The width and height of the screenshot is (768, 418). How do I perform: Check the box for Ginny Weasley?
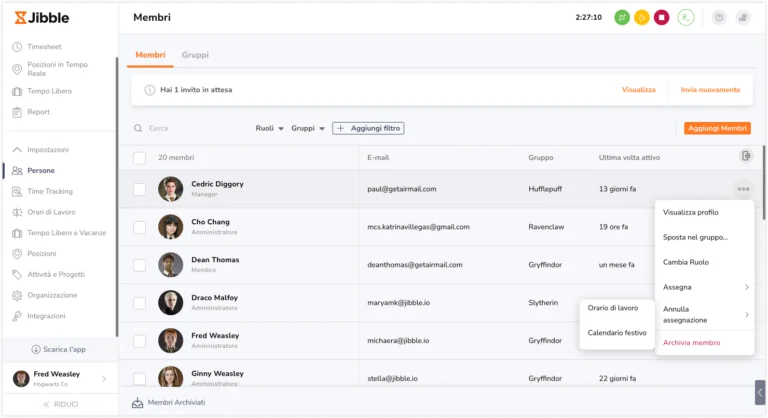[140, 378]
